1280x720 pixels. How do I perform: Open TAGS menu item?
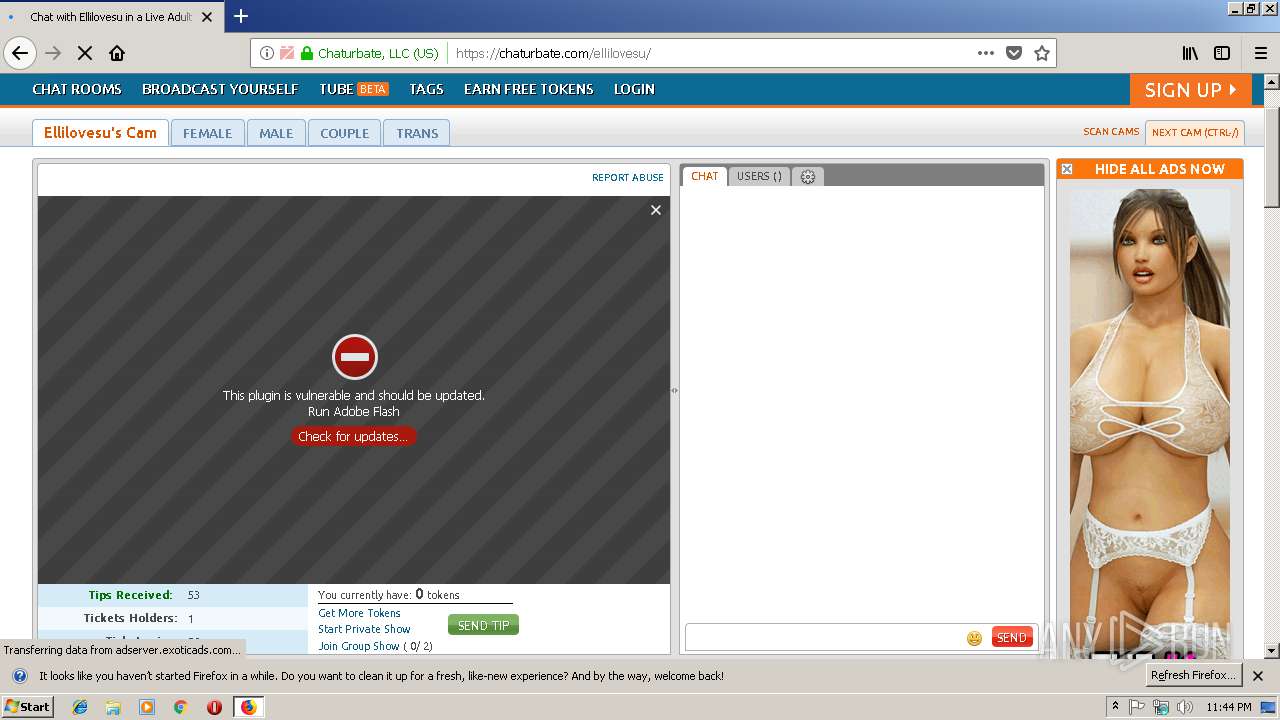(x=426, y=89)
